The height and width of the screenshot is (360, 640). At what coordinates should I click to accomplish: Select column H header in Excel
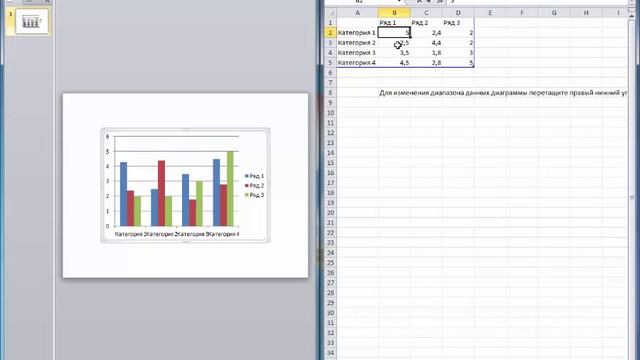(x=586, y=13)
